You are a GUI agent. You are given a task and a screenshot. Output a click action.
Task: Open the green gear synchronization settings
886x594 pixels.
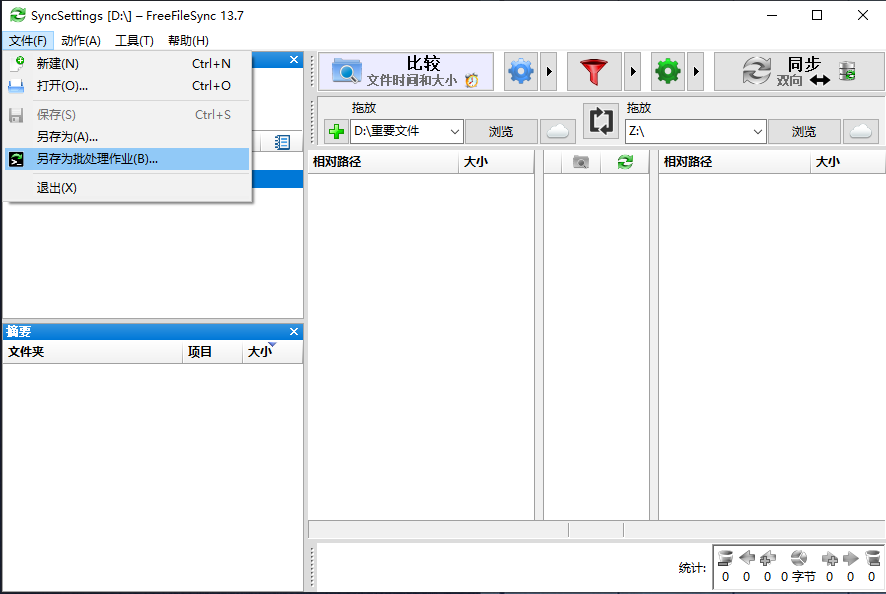pyautogui.click(x=668, y=71)
